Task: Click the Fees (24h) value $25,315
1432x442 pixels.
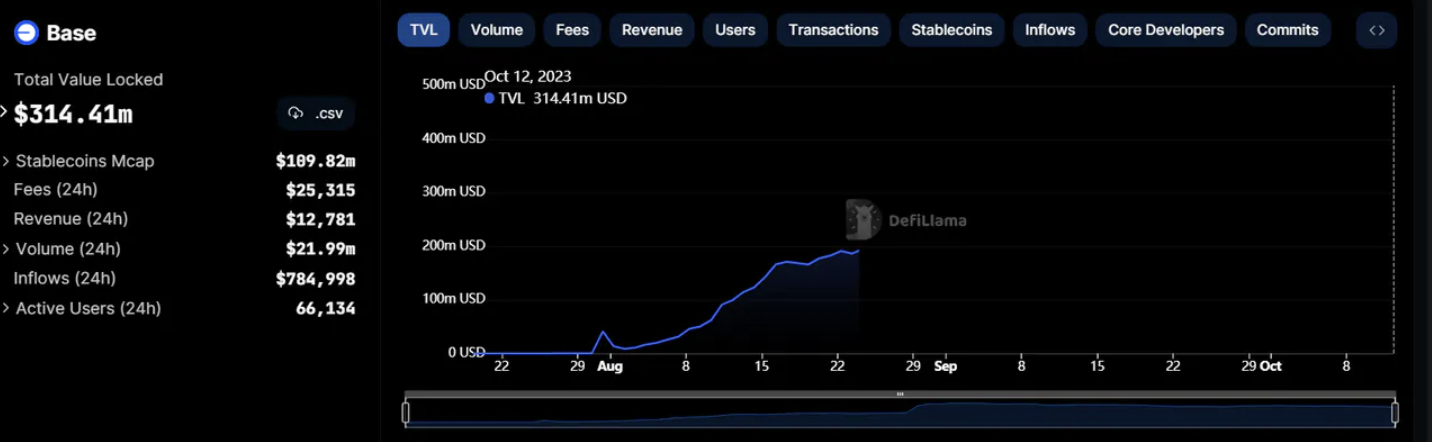Action: (320, 190)
